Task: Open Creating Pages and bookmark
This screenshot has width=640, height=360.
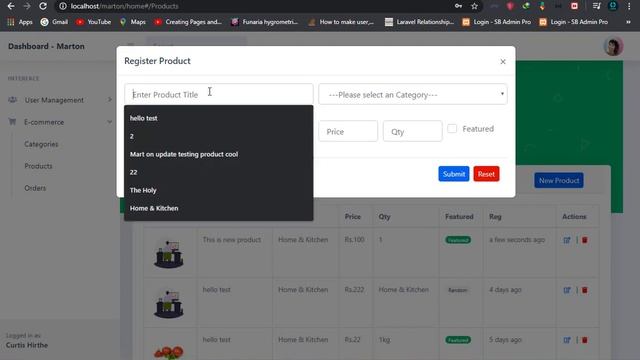Action: click(x=188, y=22)
